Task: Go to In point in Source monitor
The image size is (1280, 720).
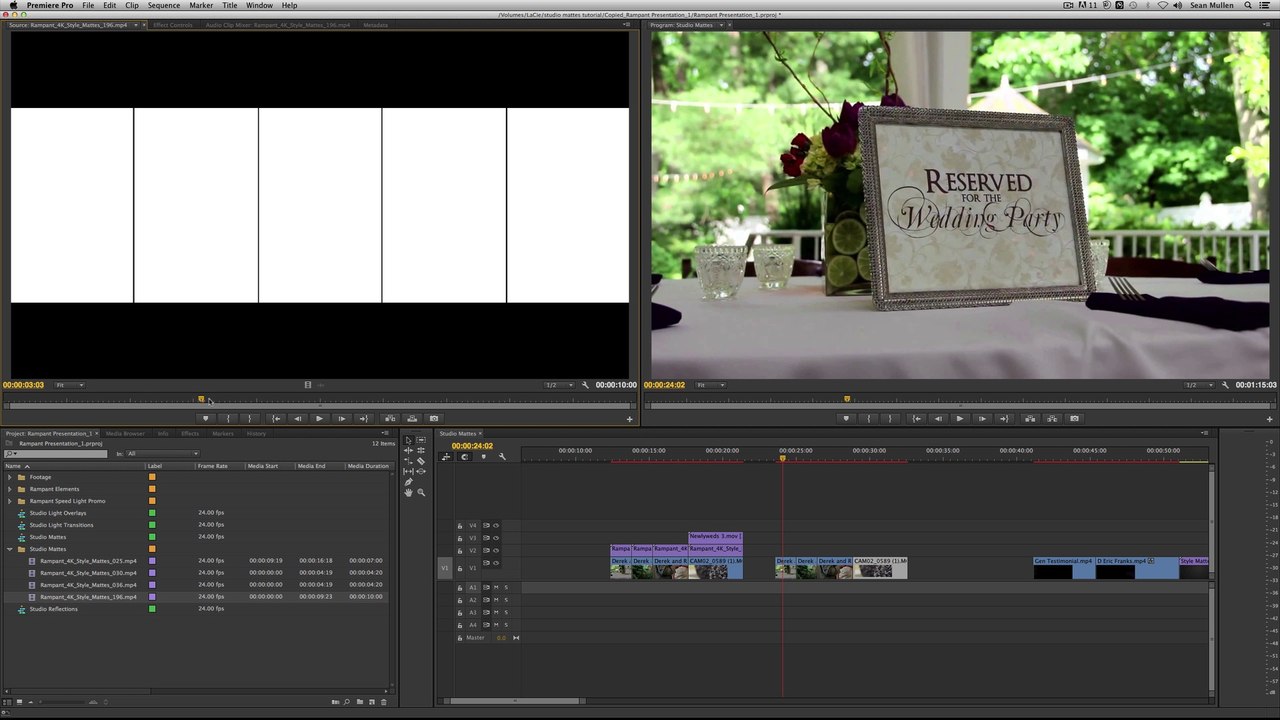Action: pos(275,418)
